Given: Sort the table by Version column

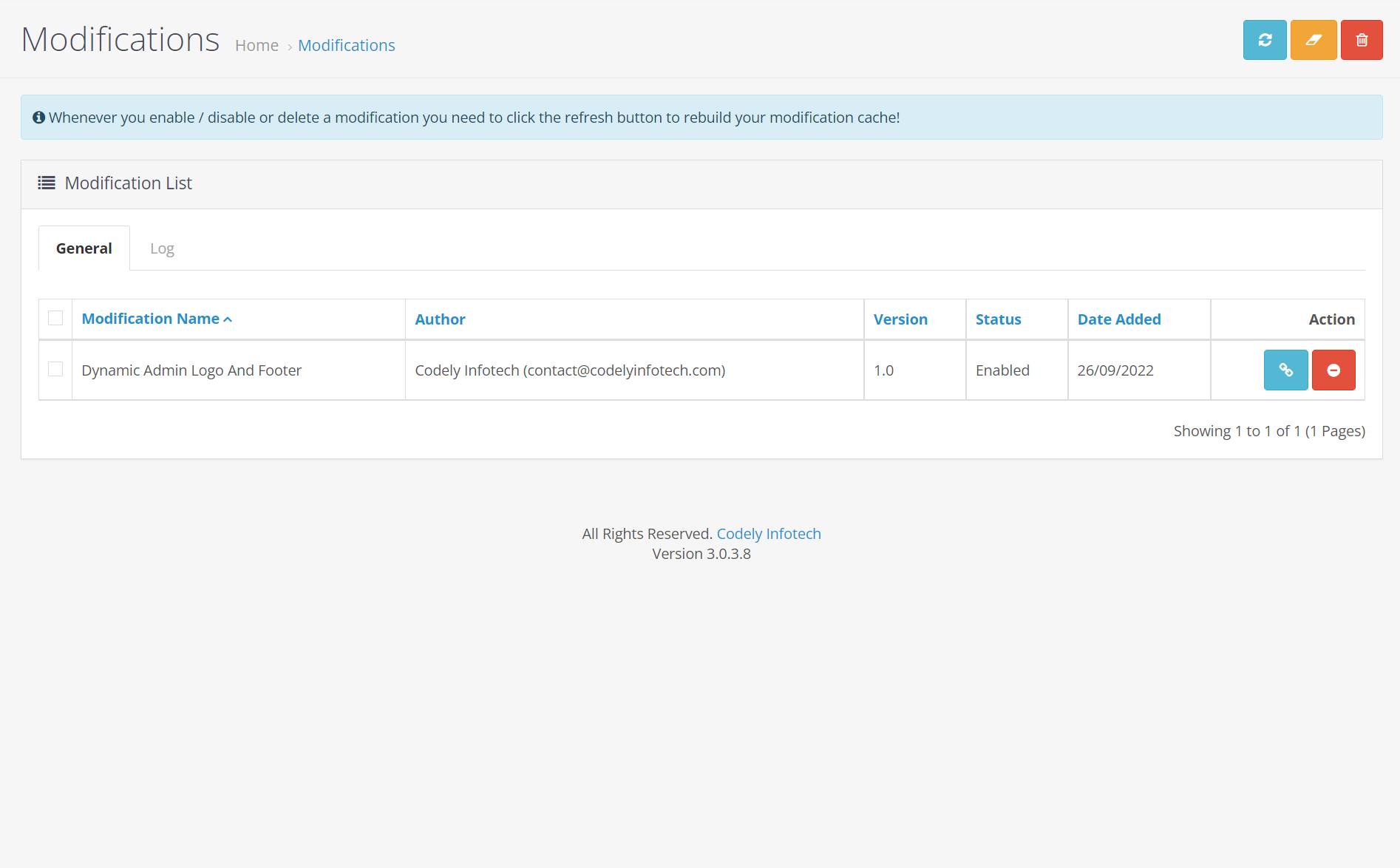Looking at the screenshot, I should tap(900, 319).
